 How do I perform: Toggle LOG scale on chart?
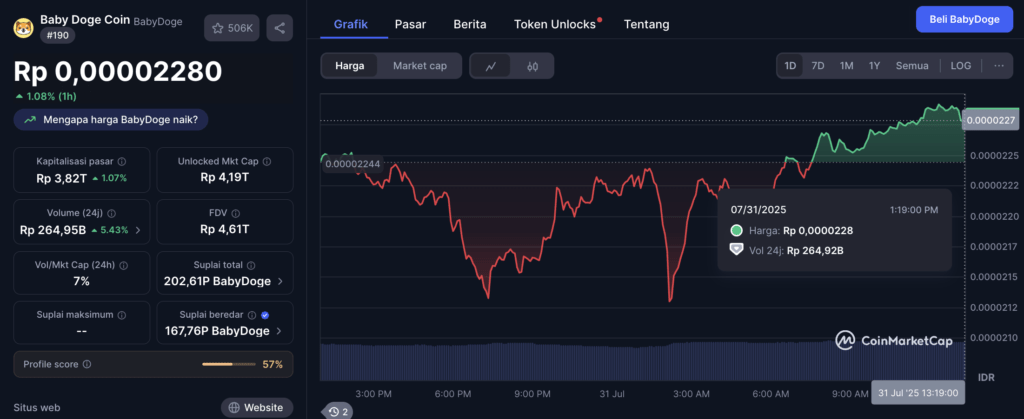coord(961,66)
